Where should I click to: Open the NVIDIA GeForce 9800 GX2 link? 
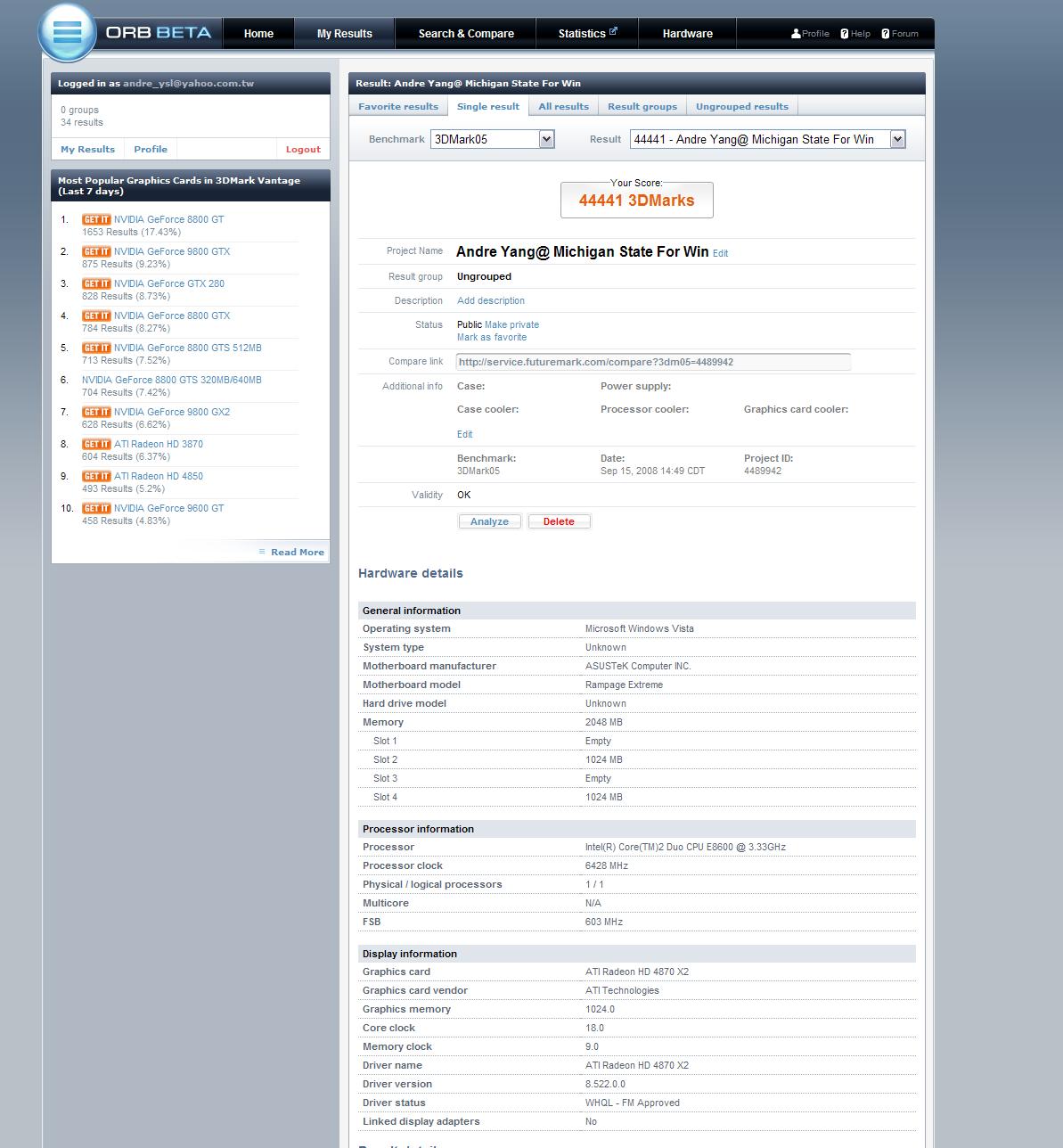(x=172, y=412)
